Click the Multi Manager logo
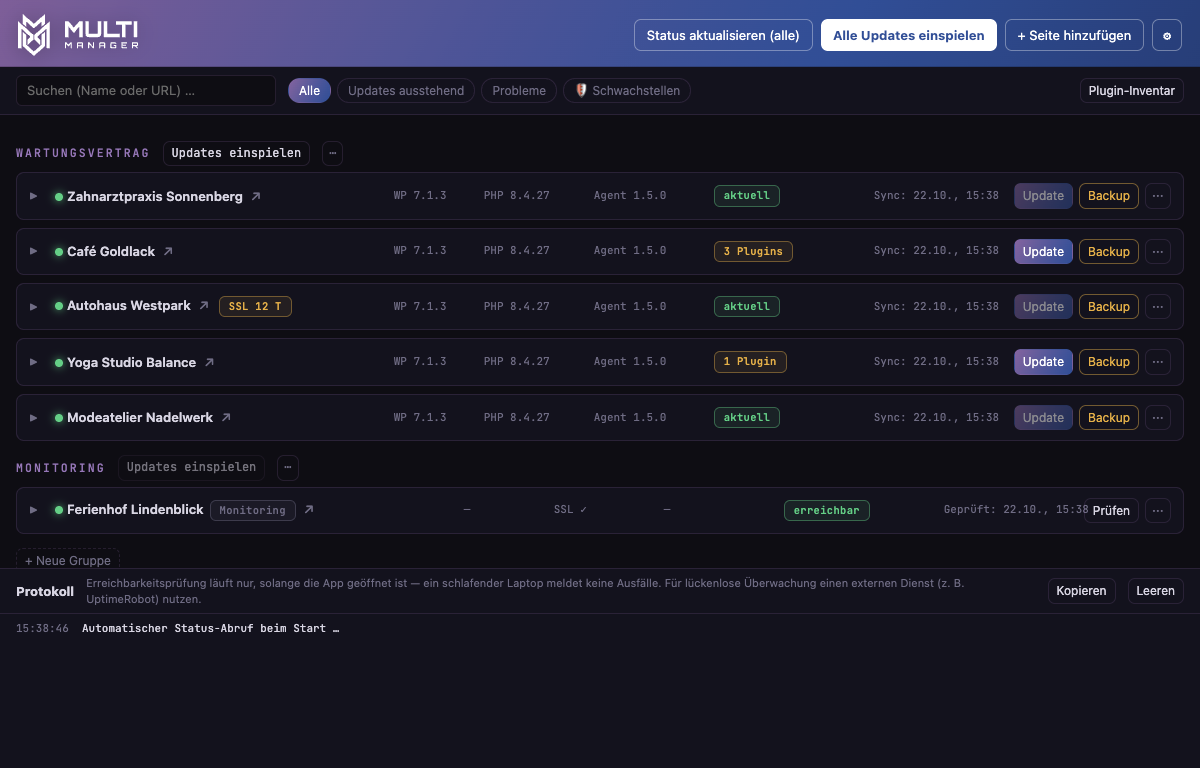Viewport: 1200px width, 768px height. (x=78, y=35)
